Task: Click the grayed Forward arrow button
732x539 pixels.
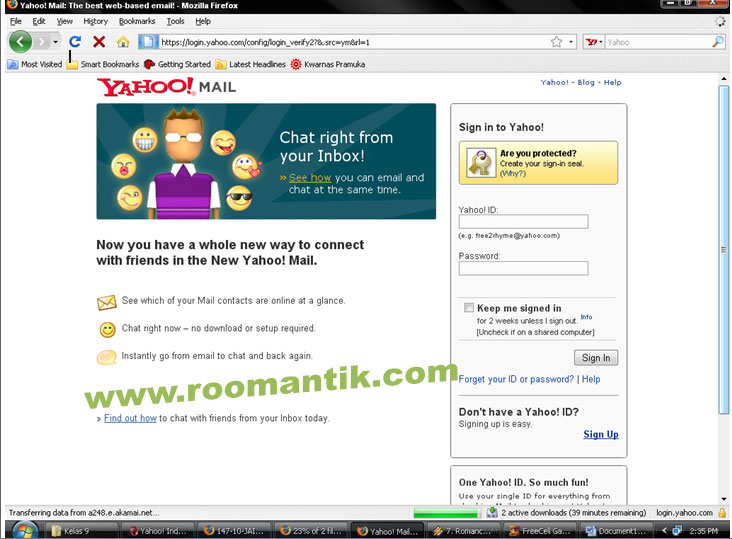Action: (42, 42)
